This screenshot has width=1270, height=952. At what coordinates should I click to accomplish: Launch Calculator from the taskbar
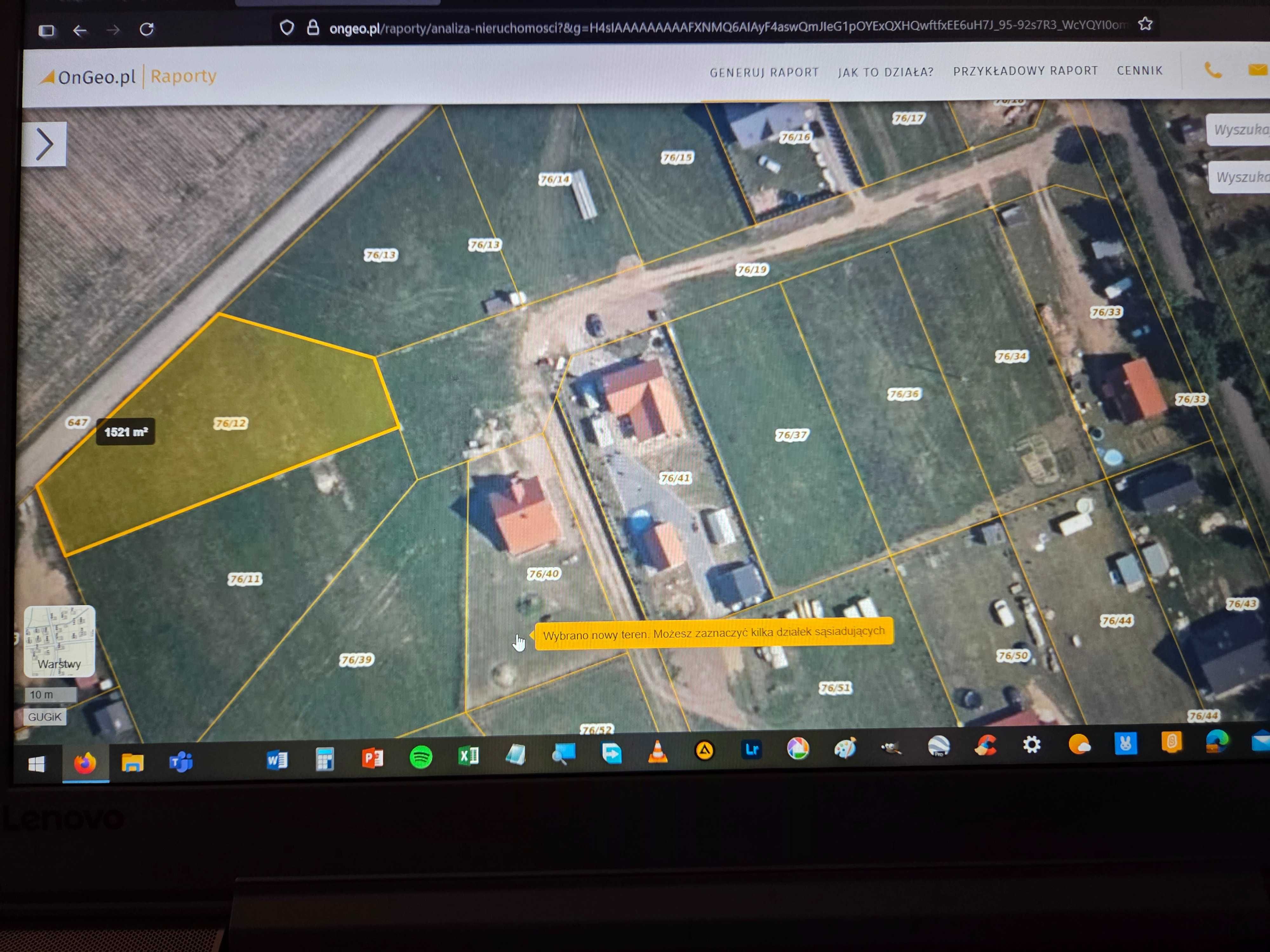[324, 759]
